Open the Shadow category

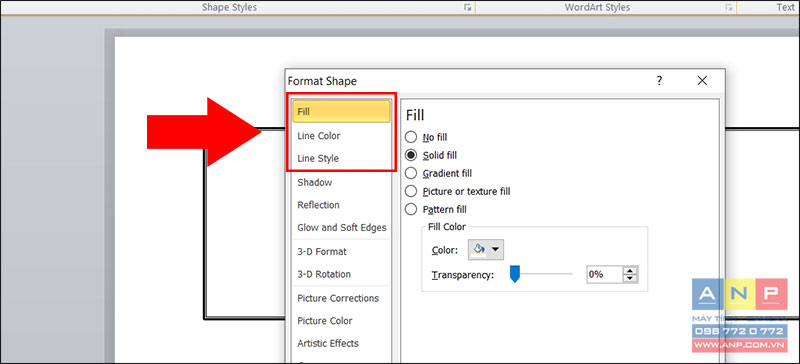coord(341,182)
